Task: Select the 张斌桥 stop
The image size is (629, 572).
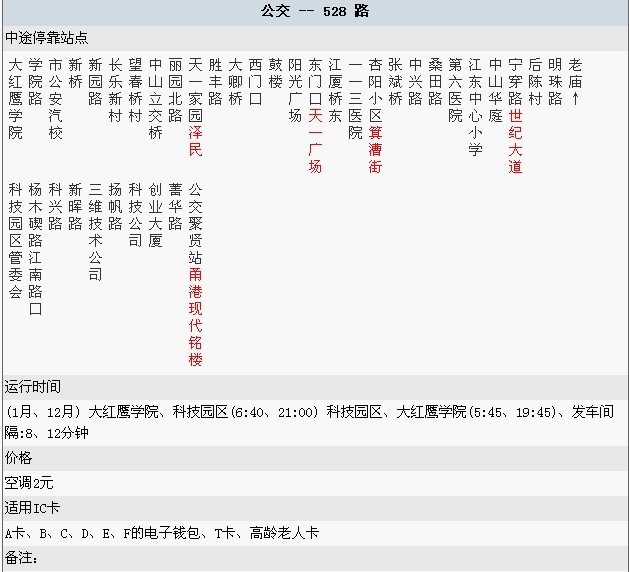Action: coord(396,82)
